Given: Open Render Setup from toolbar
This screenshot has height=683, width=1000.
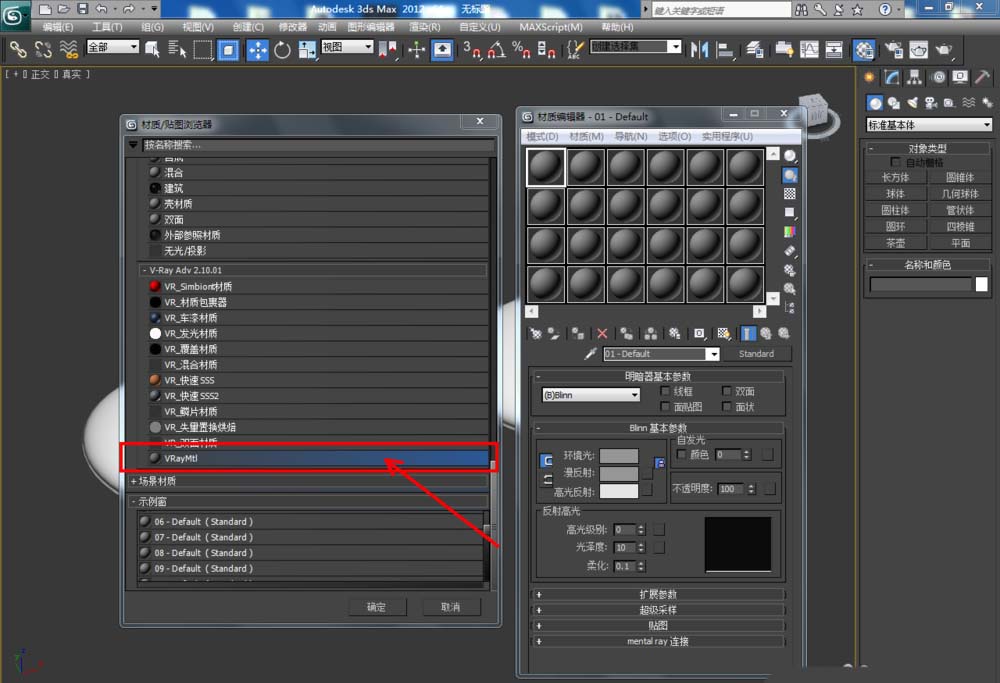Looking at the screenshot, I should click(x=894, y=50).
